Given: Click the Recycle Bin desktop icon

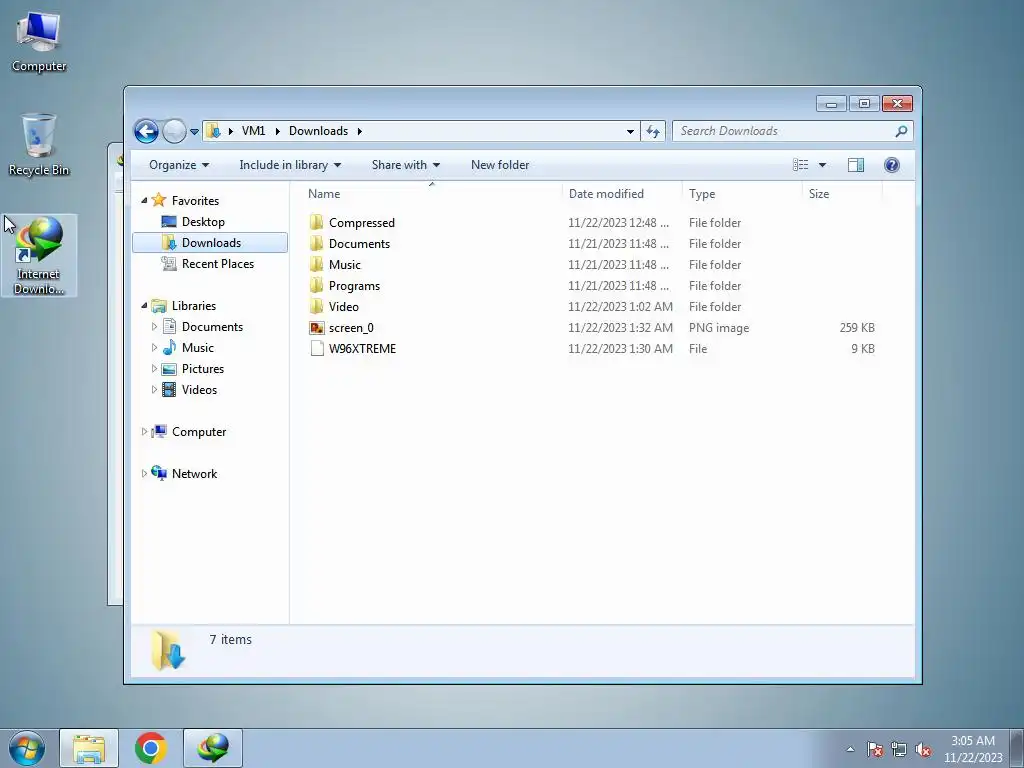Looking at the screenshot, I should click(x=39, y=145).
